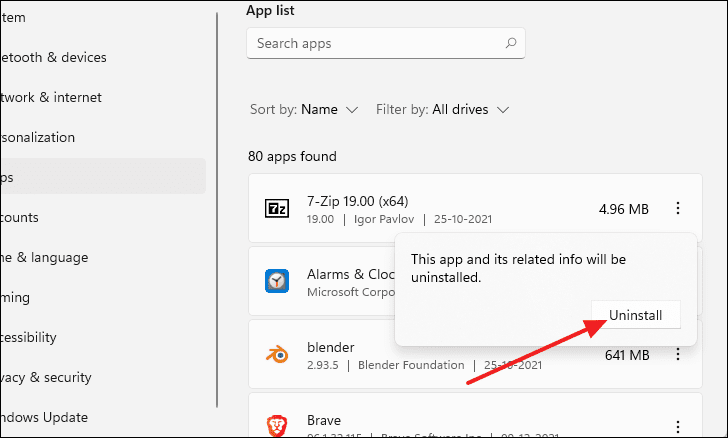The height and width of the screenshot is (438, 728).
Task: Go to Personalization settings
Action: (37, 137)
